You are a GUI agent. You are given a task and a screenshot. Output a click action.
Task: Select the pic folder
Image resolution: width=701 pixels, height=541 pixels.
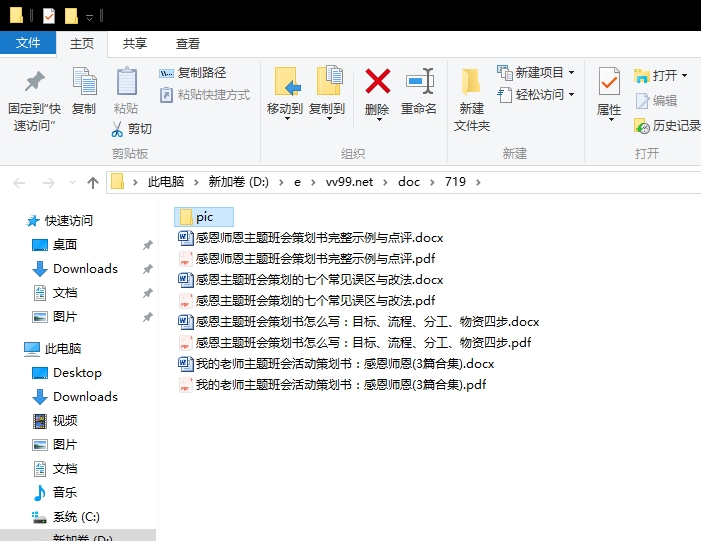coord(204,217)
